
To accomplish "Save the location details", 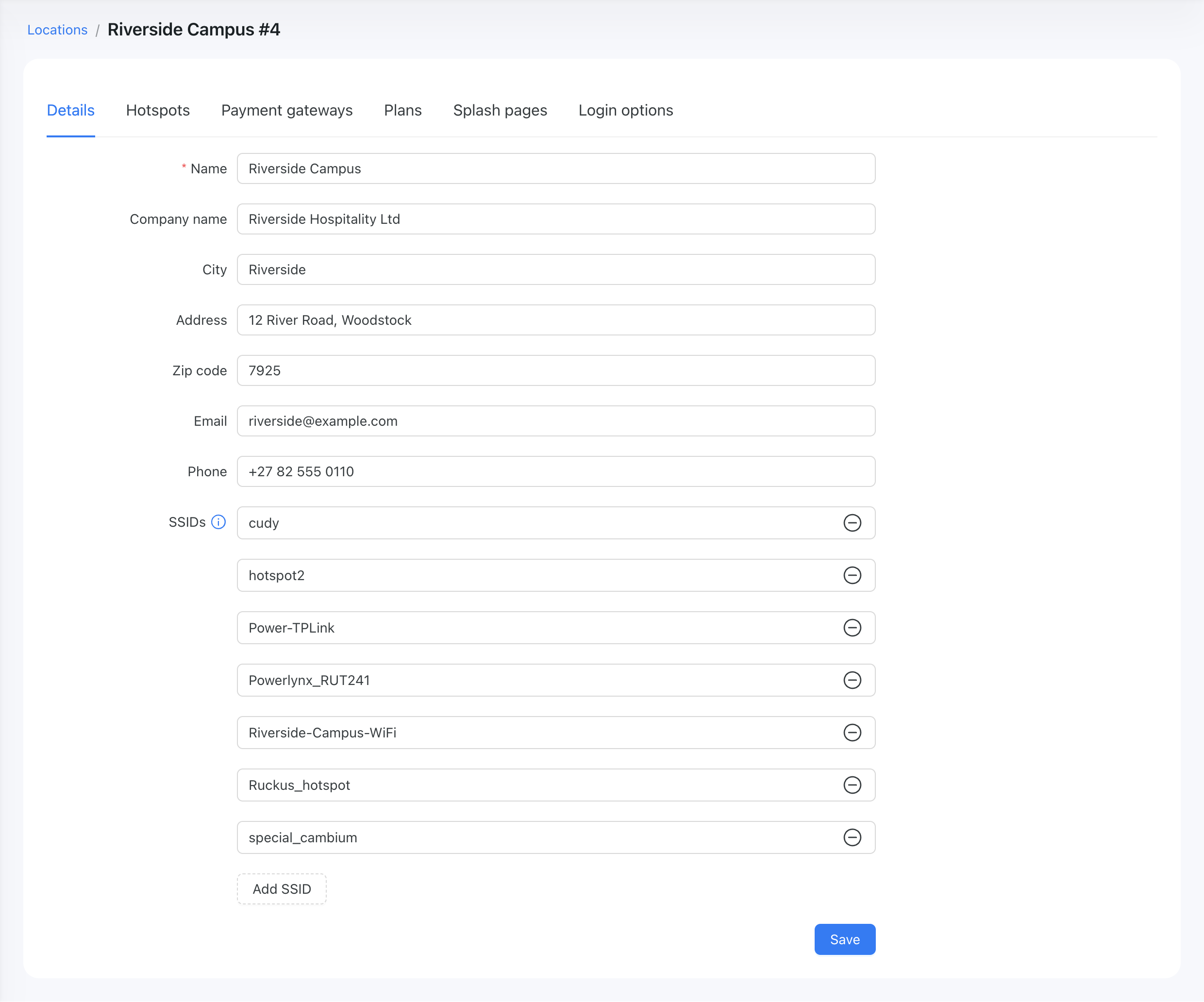I will click(x=845, y=939).
